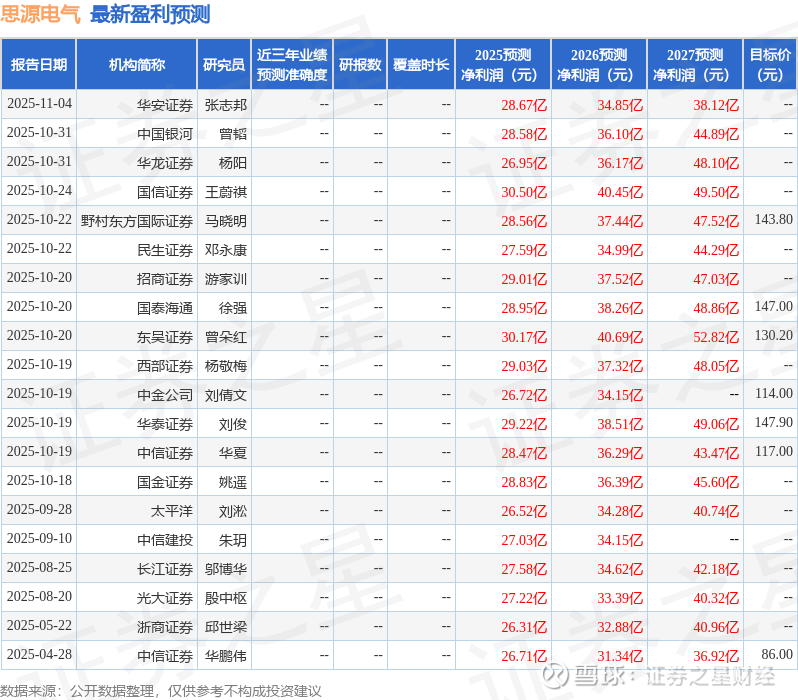Click the 42.18亿 forecast value
The height and width of the screenshot is (700, 798).
[x=716, y=570]
